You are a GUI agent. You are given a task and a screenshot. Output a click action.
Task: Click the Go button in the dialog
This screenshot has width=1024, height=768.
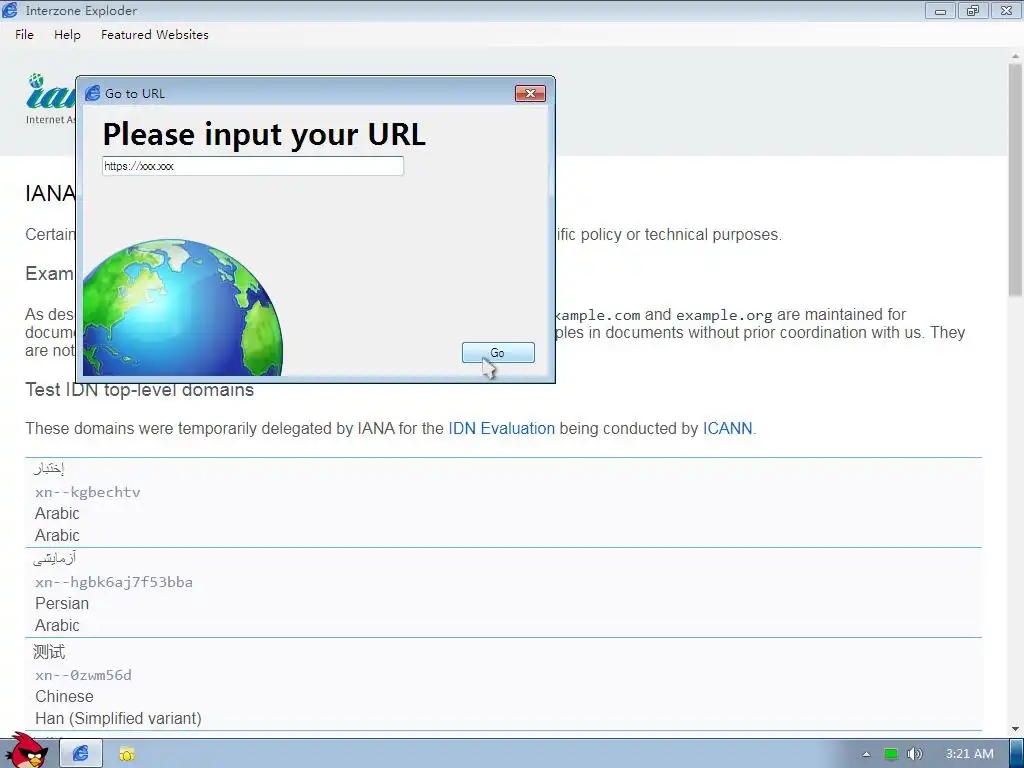[498, 353]
